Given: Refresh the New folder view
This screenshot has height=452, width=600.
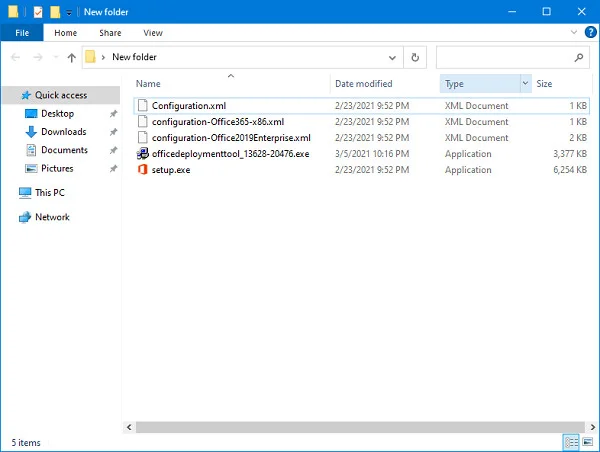Looking at the screenshot, I should pos(415,58).
